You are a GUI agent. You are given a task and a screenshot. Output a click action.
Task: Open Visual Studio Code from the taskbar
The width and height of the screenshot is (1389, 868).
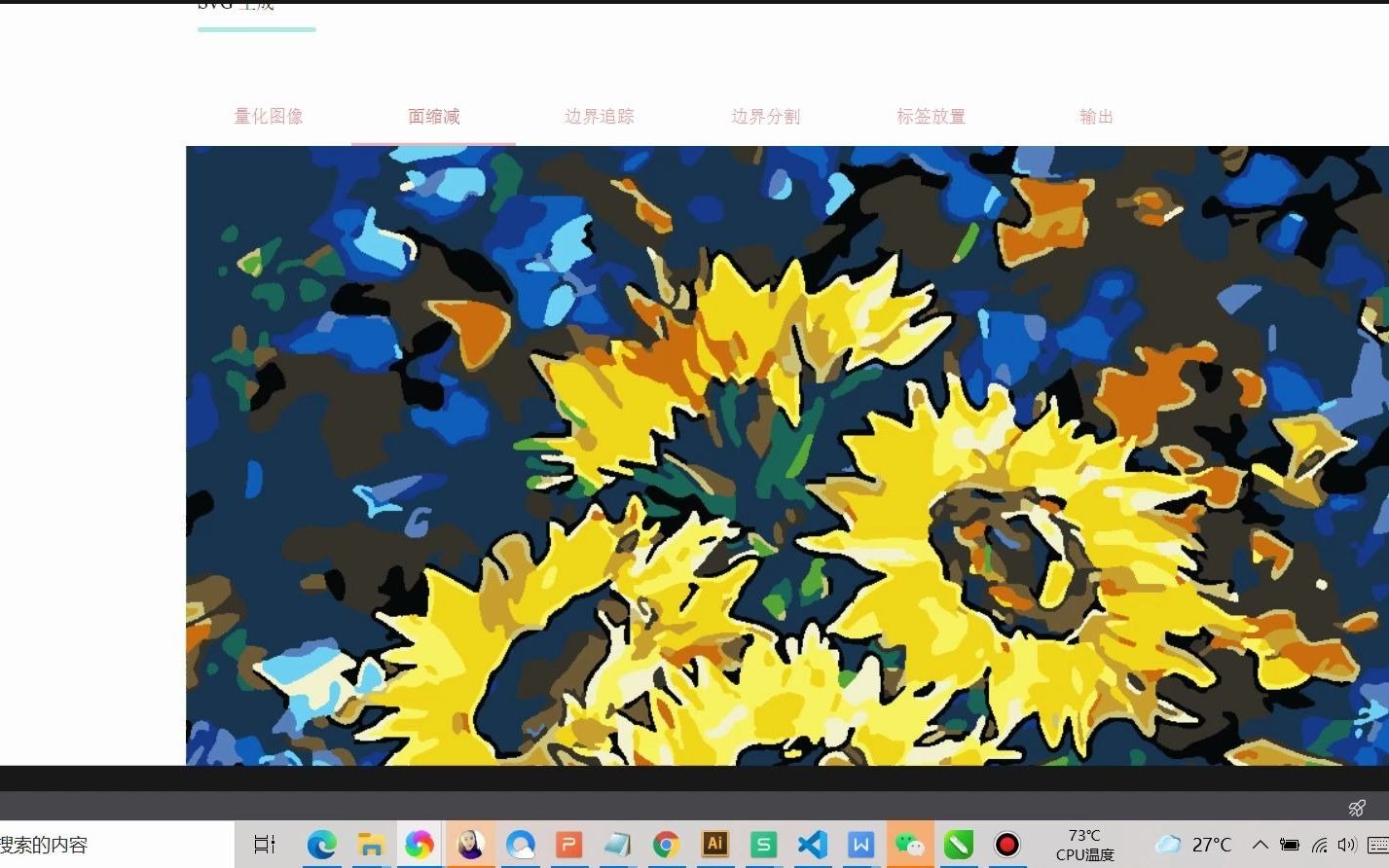point(813,844)
